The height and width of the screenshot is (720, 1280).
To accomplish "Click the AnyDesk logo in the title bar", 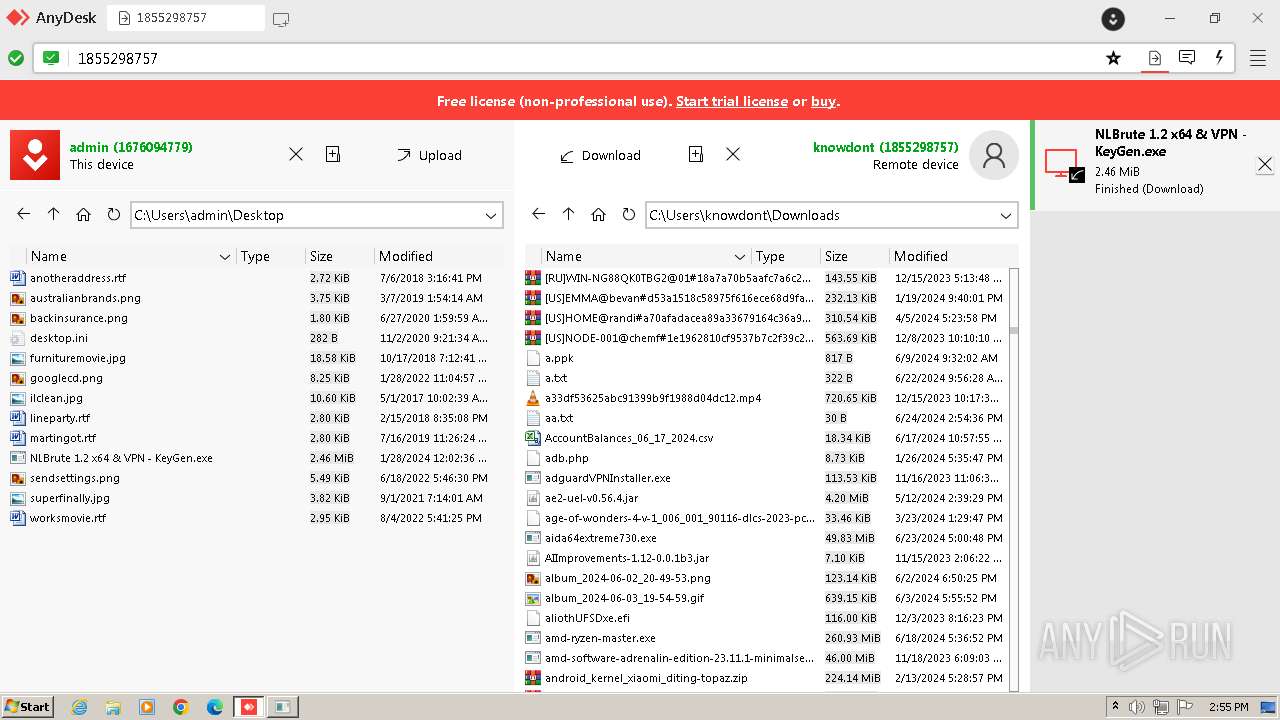I will tap(18, 18).
